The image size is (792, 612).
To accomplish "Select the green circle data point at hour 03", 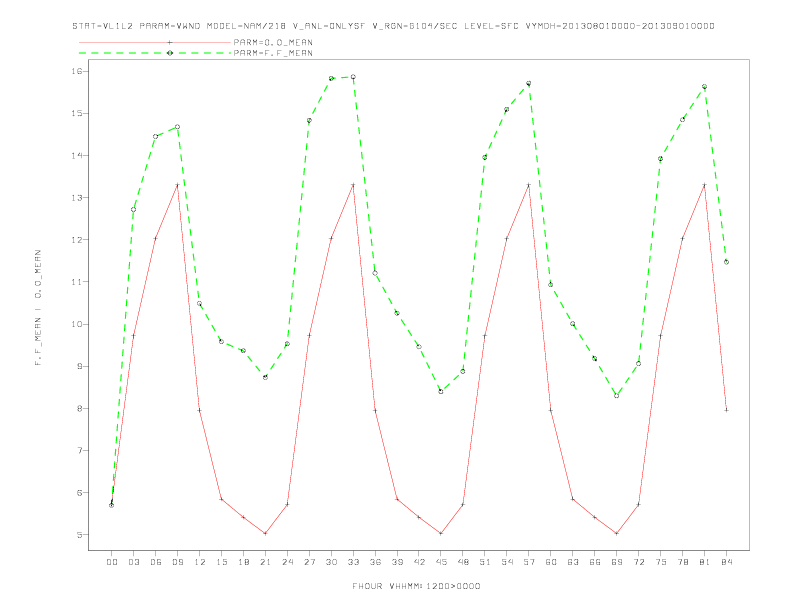I will pos(133,210).
